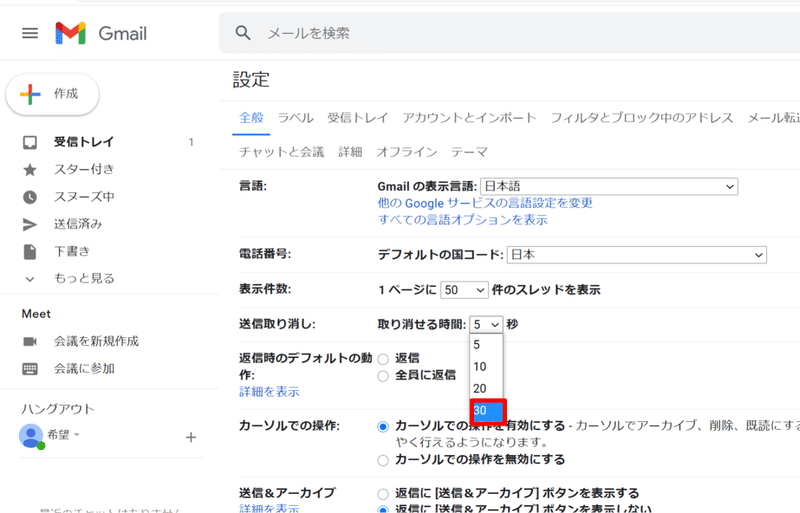
Task: Open the Gmail の表示言語 dropdown
Action: coord(609,187)
